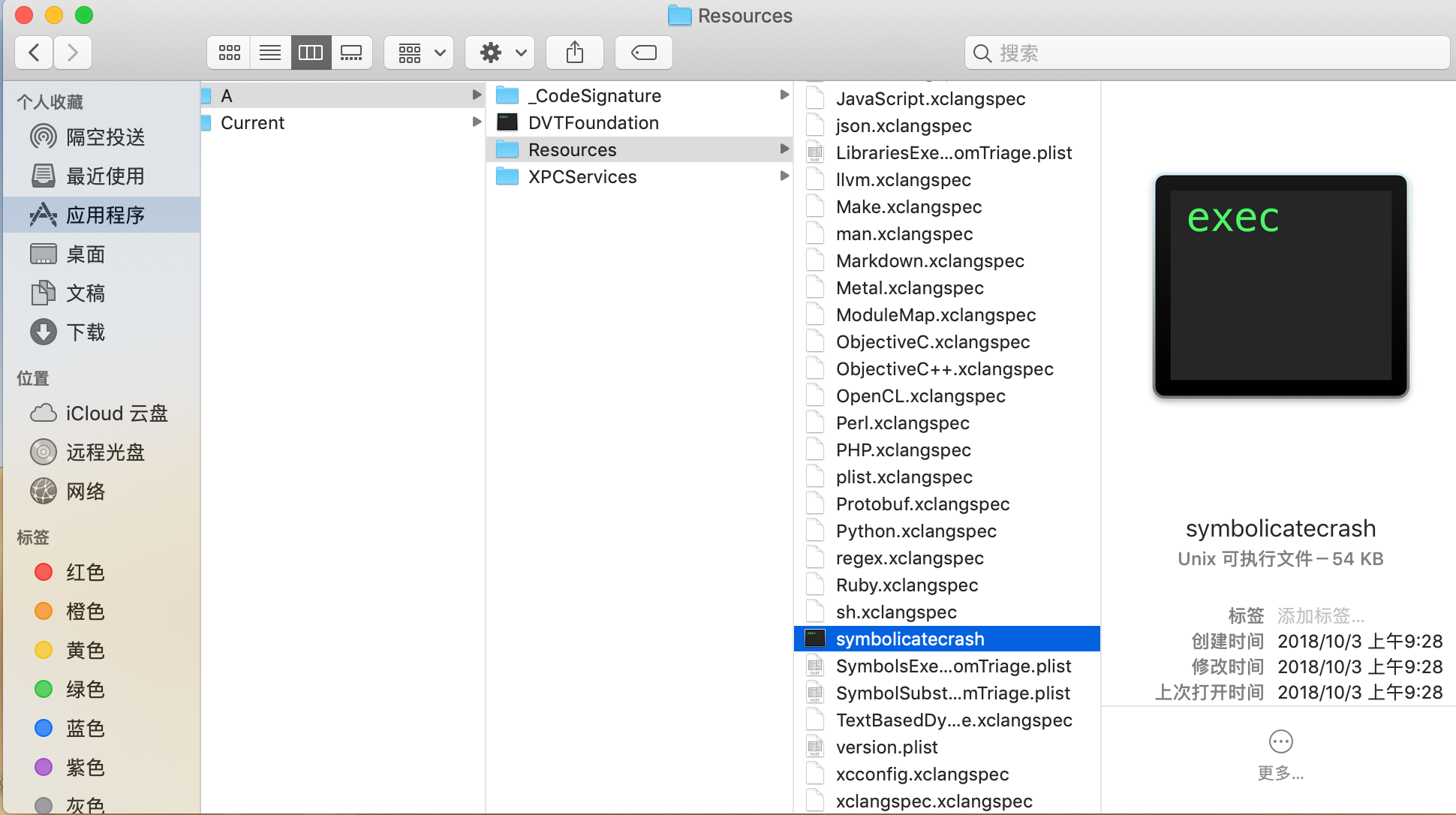Expand arrow next to Resources folder
The image size is (1456, 815).
pos(784,149)
